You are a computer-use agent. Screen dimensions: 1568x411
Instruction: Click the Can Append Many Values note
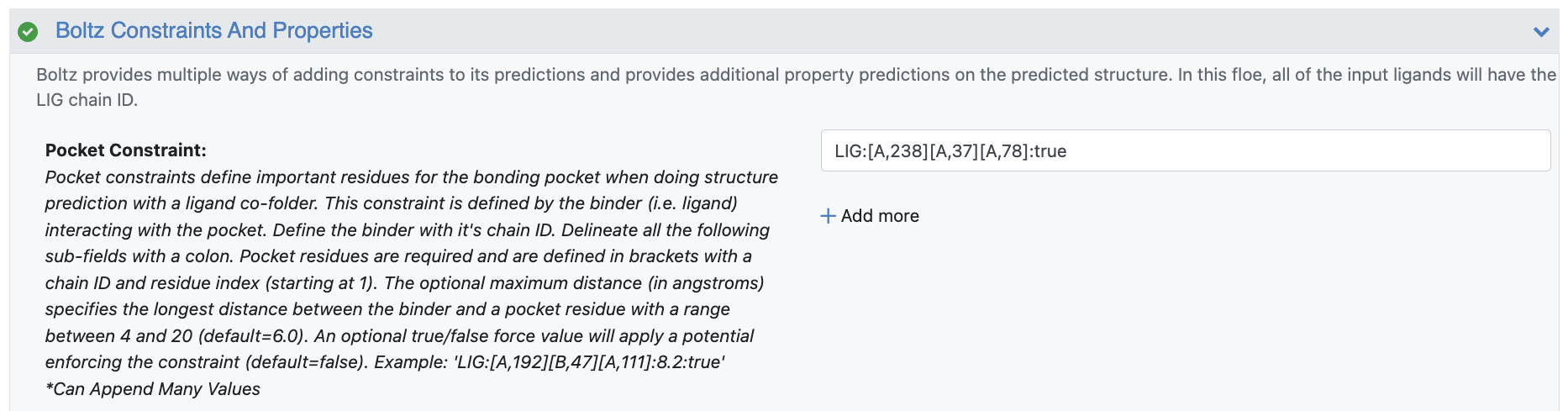point(153,389)
